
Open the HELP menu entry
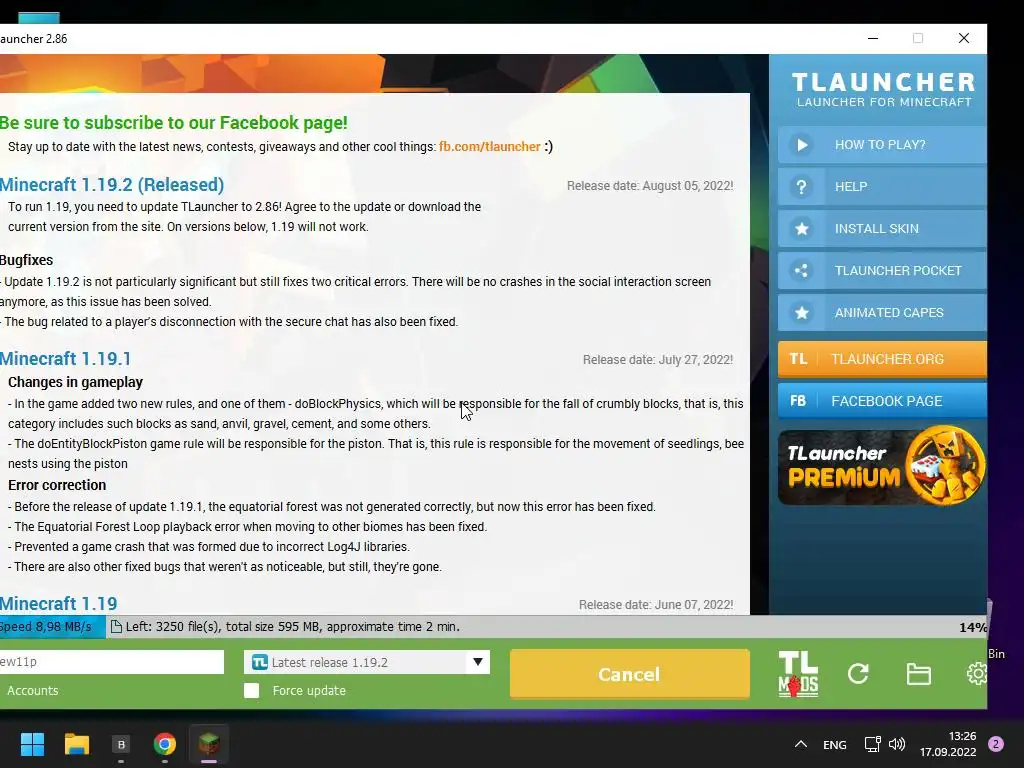point(882,187)
